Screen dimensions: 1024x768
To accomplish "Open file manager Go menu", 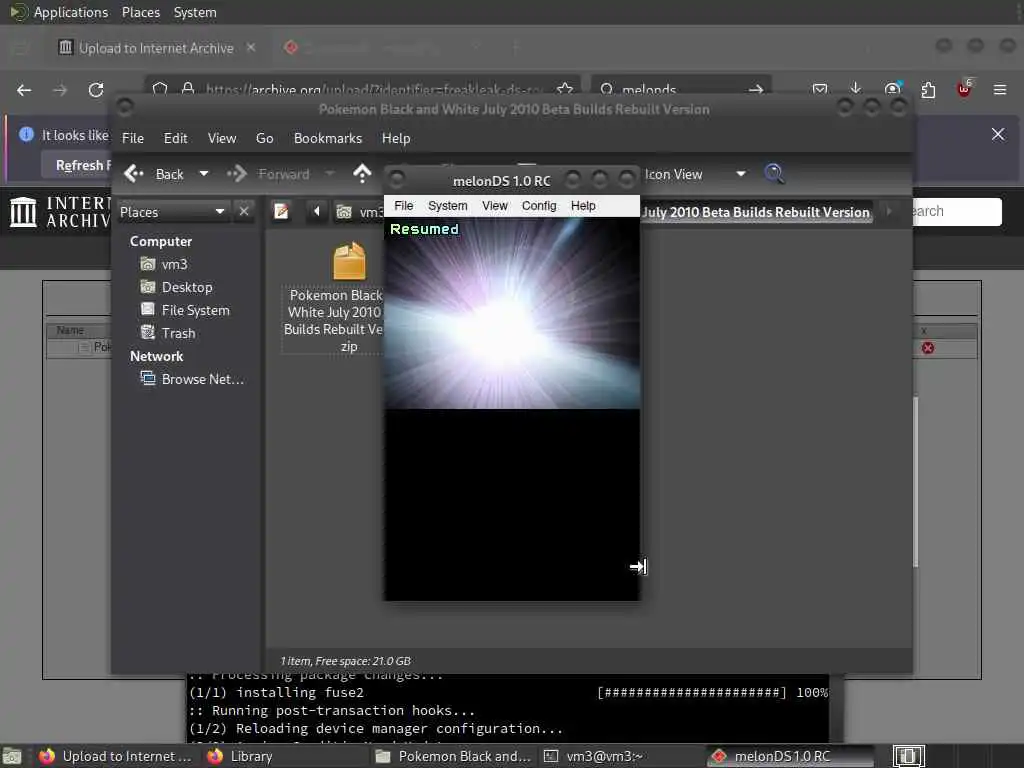I will pyautogui.click(x=264, y=138).
